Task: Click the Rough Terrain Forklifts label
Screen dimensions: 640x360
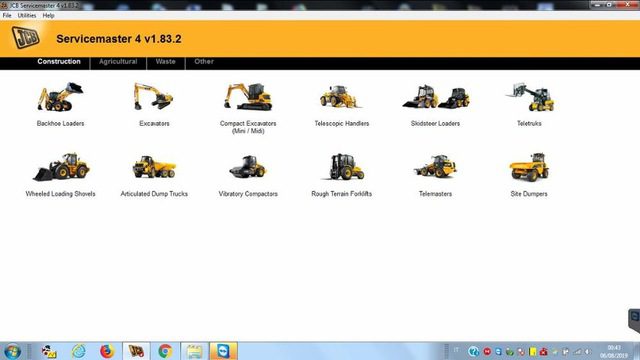Action: click(x=342, y=194)
